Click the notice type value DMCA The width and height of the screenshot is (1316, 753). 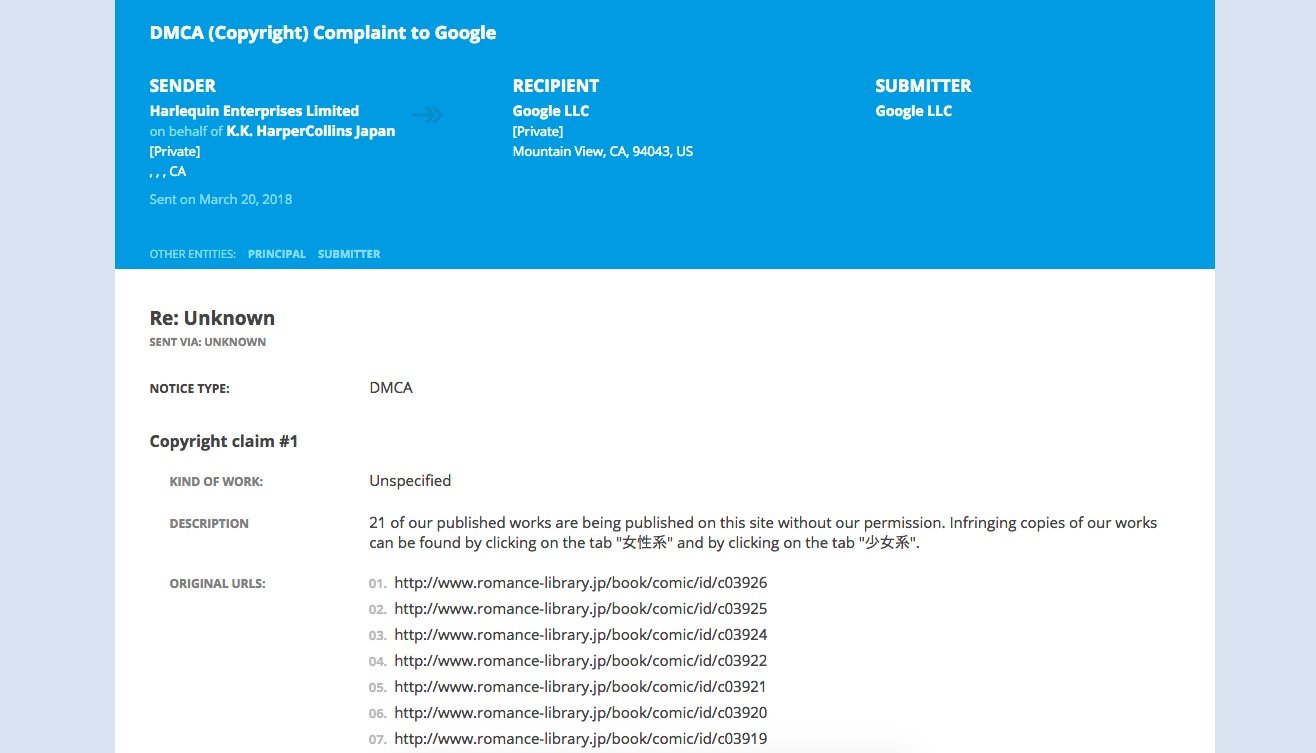391,388
